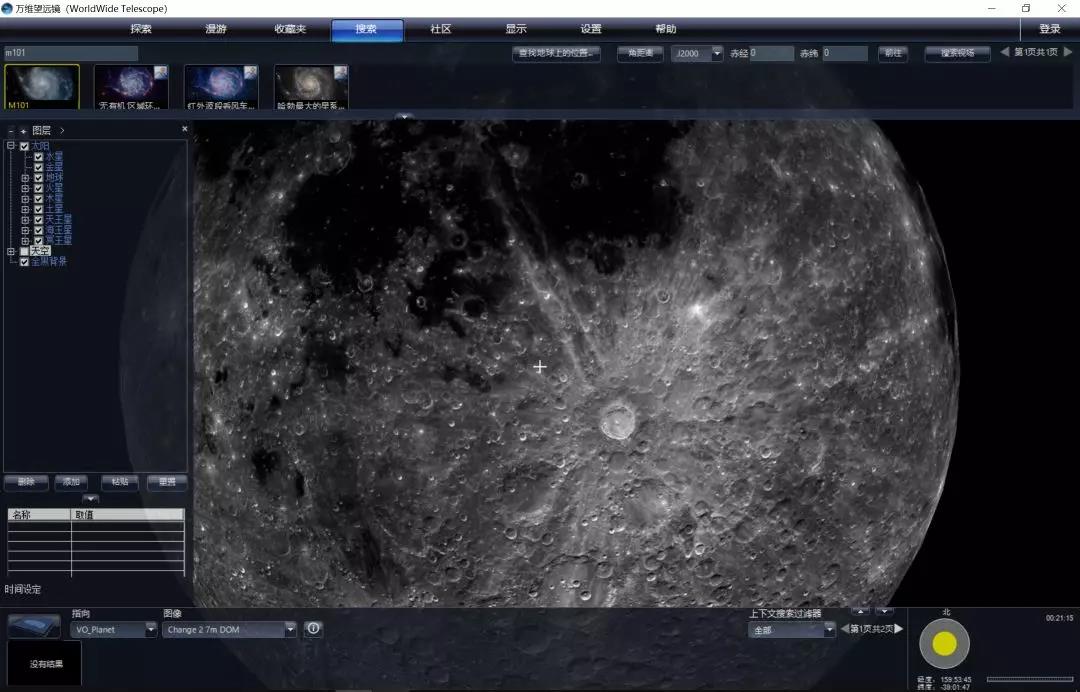The height and width of the screenshot is (692, 1080).
Task: Select the M101 thumbnail result
Action: [x=42, y=87]
